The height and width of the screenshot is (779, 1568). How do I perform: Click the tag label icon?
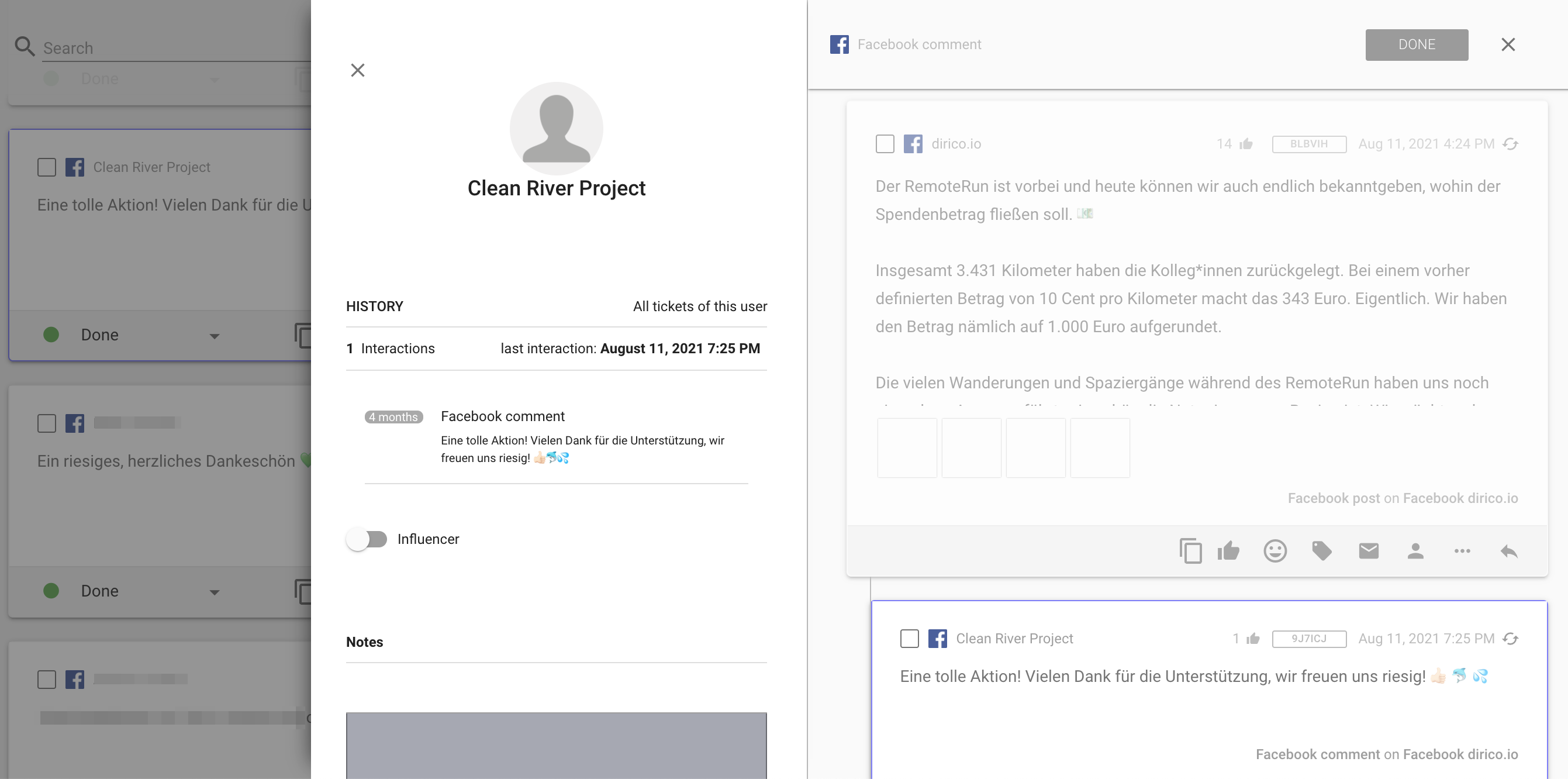tap(1321, 551)
